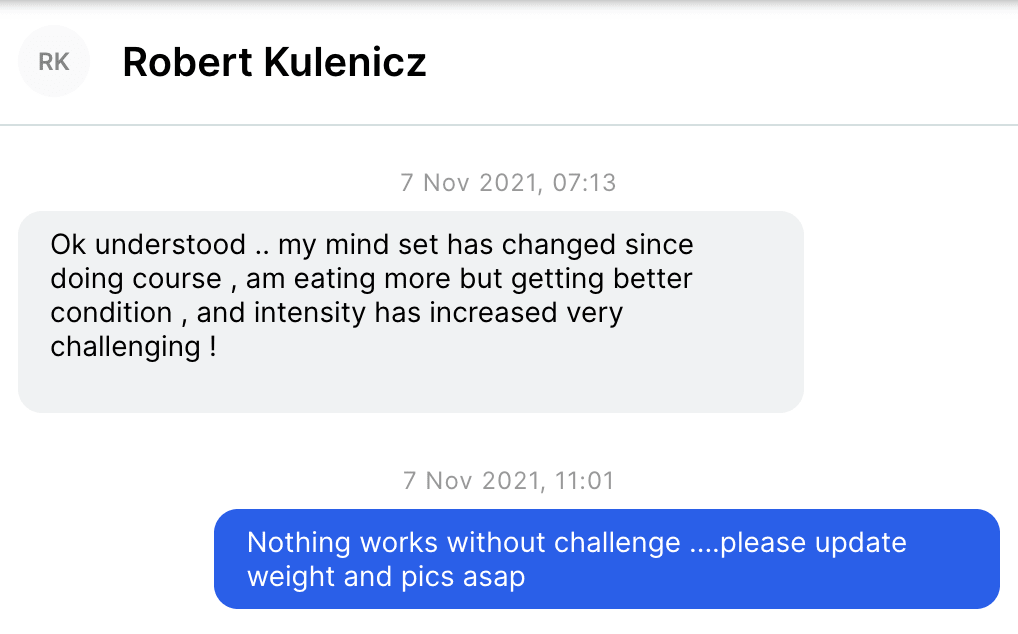Image resolution: width=1018 pixels, height=634 pixels.
Task: Click the RK avatar circle
Action: tap(53, 62)
